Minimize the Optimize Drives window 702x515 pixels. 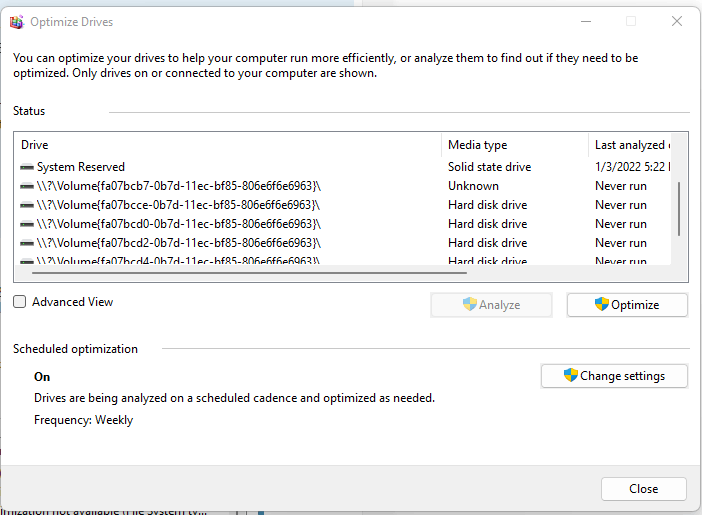point(586,21)
